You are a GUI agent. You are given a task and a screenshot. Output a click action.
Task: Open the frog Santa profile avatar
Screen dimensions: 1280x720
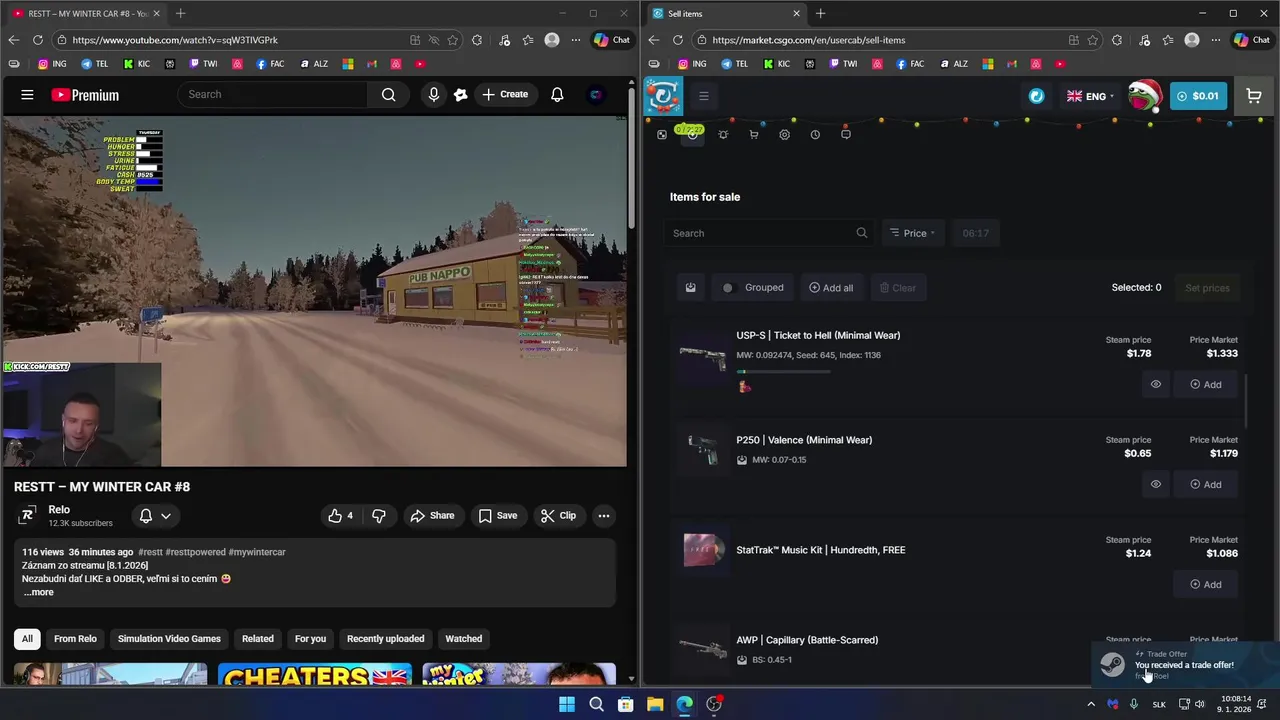pos(1144,96)
